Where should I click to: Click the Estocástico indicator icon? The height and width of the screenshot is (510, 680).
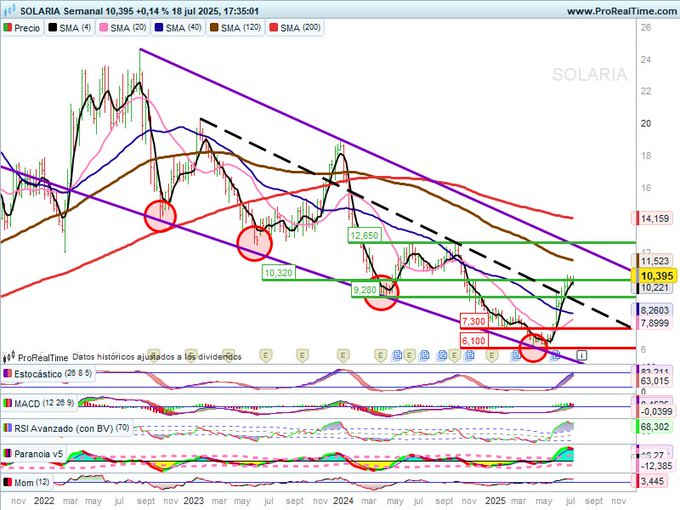pyautogui.click(x=7, y=374)
